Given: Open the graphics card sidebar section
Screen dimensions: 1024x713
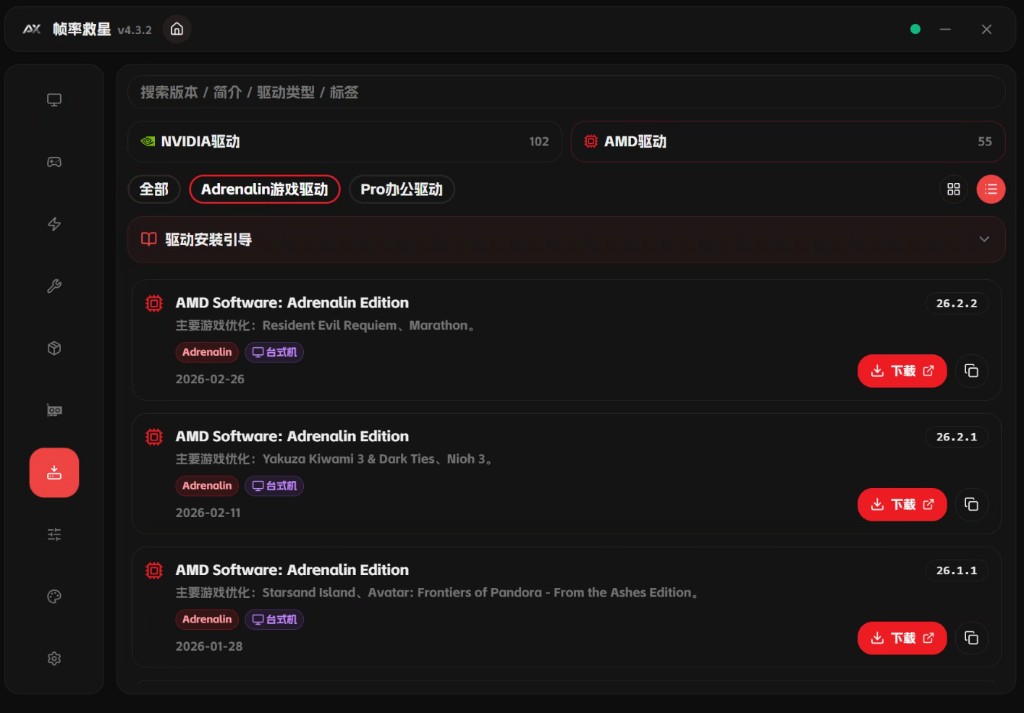Looking at the screenshot, I should (54, 410).
